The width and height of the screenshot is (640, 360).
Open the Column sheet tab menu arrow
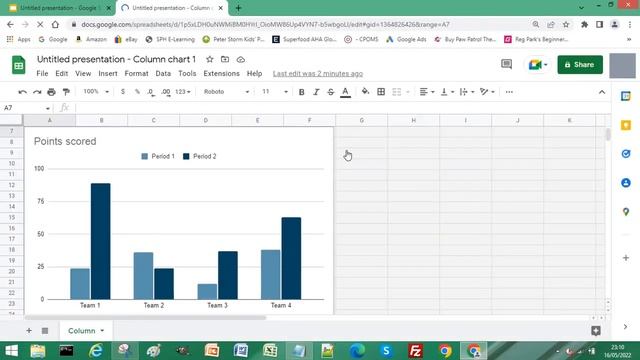102,331
